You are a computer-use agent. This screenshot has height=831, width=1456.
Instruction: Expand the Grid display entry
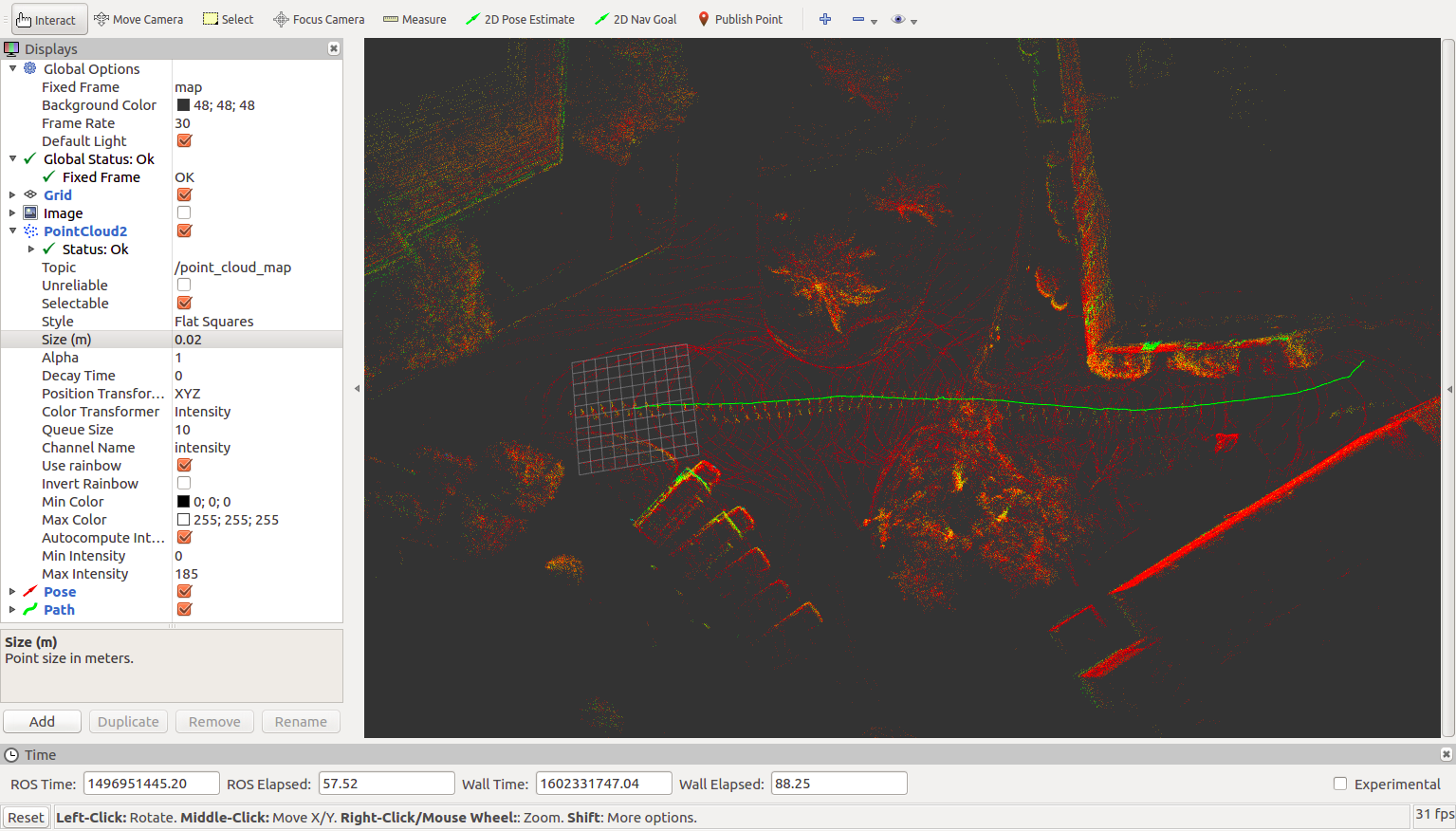pos(12,194)
